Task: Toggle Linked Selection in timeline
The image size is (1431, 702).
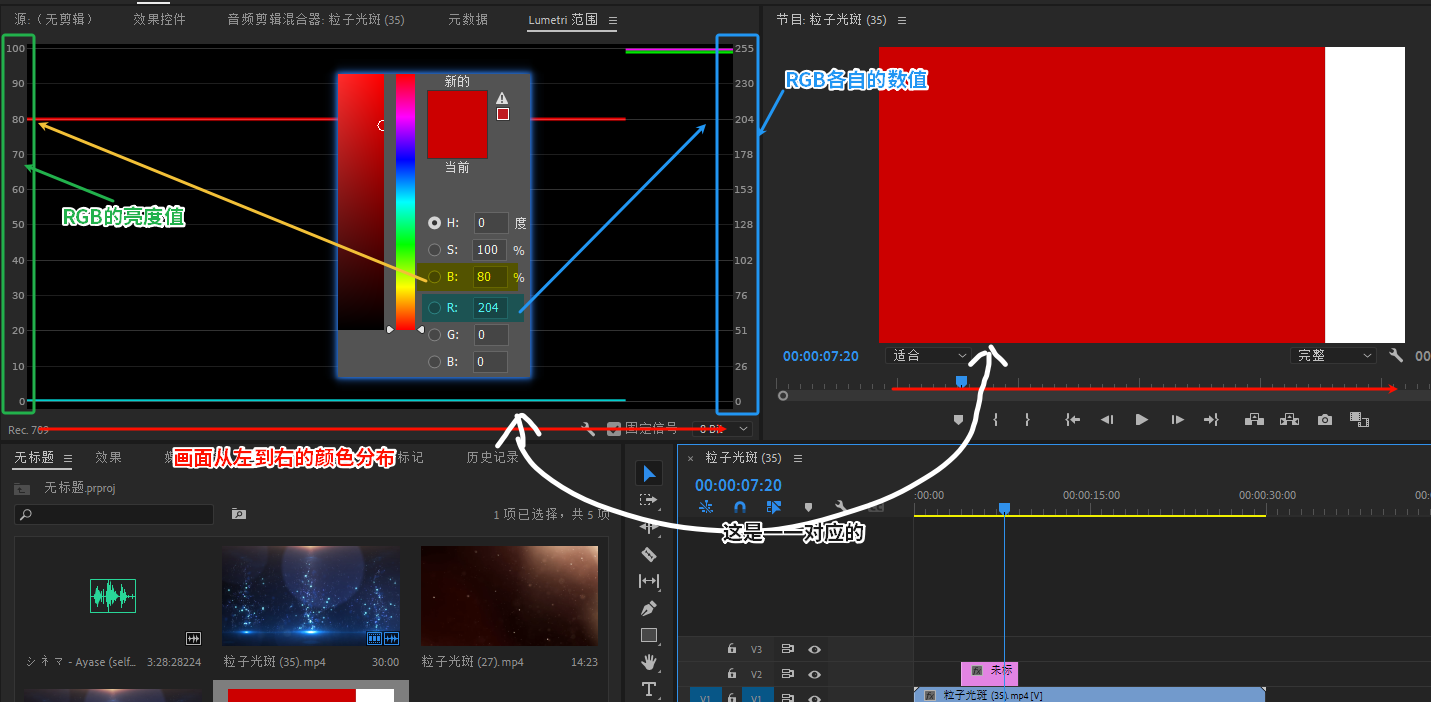Action: point(774,507)
